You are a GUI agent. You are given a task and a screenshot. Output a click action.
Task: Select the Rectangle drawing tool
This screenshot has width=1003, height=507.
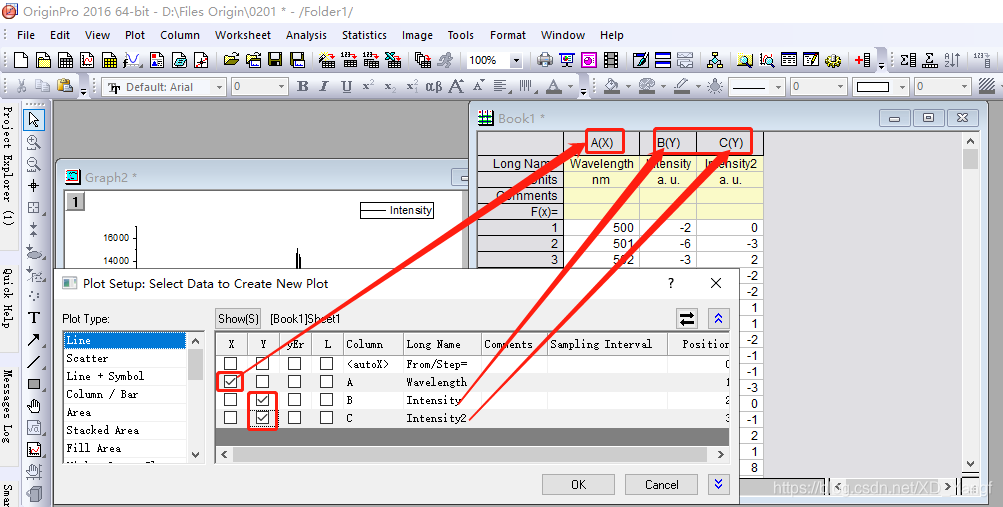point(34,384)
